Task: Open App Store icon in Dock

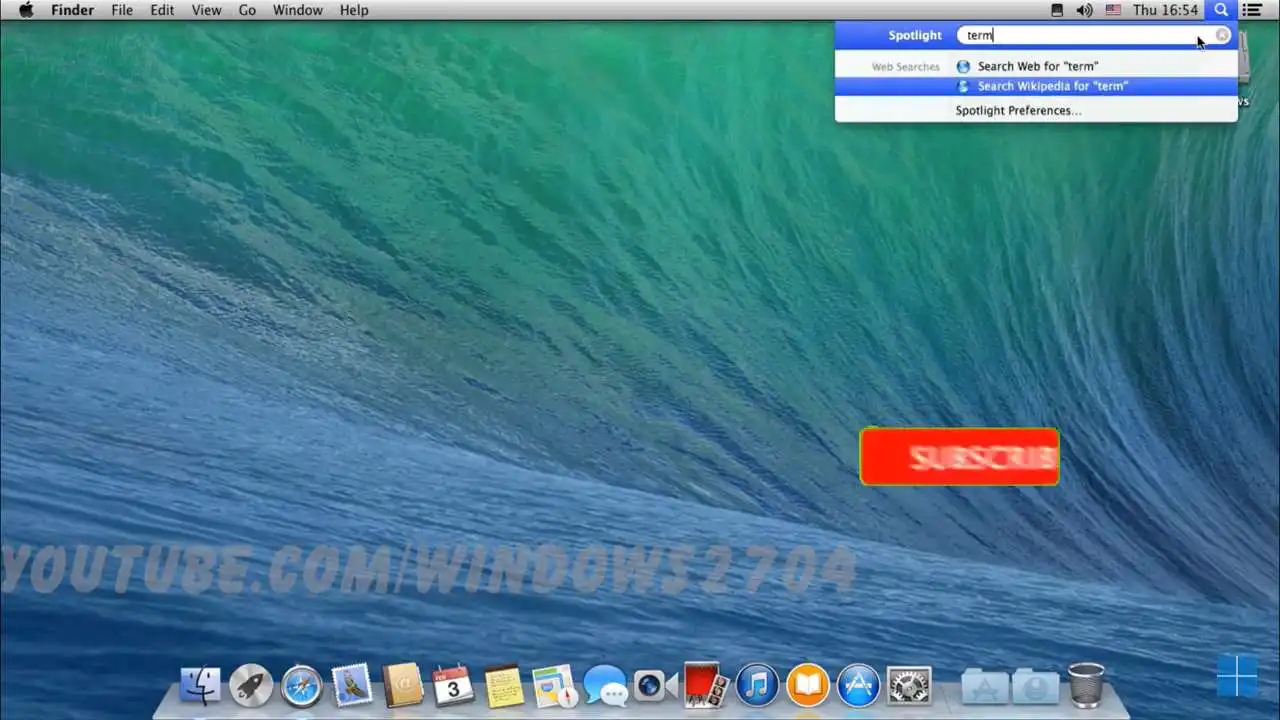Action: point(858,686)
